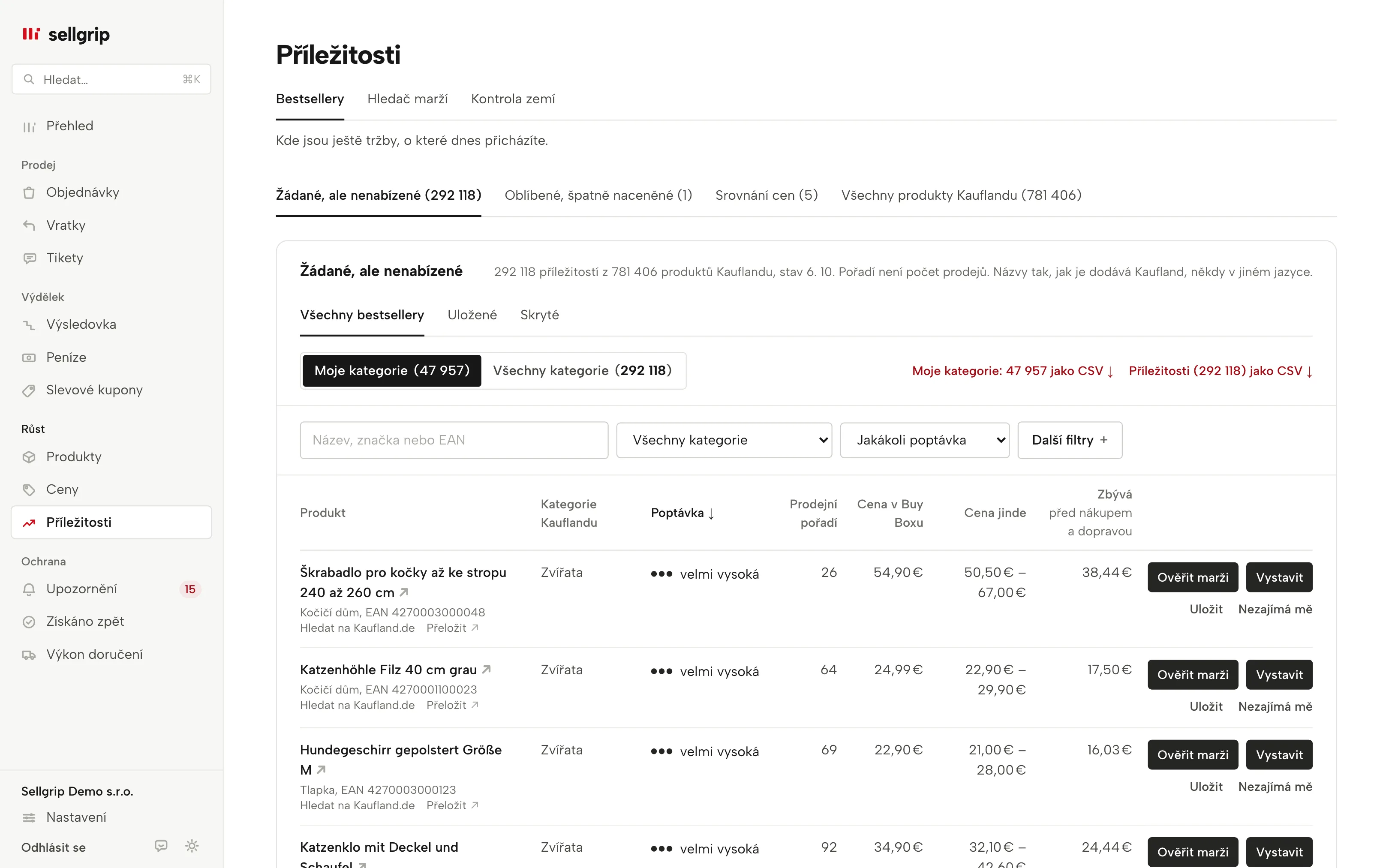Open Kontrola zemí tab
The height and width of the screenshot is (868, 1389).
coord(513,99)
